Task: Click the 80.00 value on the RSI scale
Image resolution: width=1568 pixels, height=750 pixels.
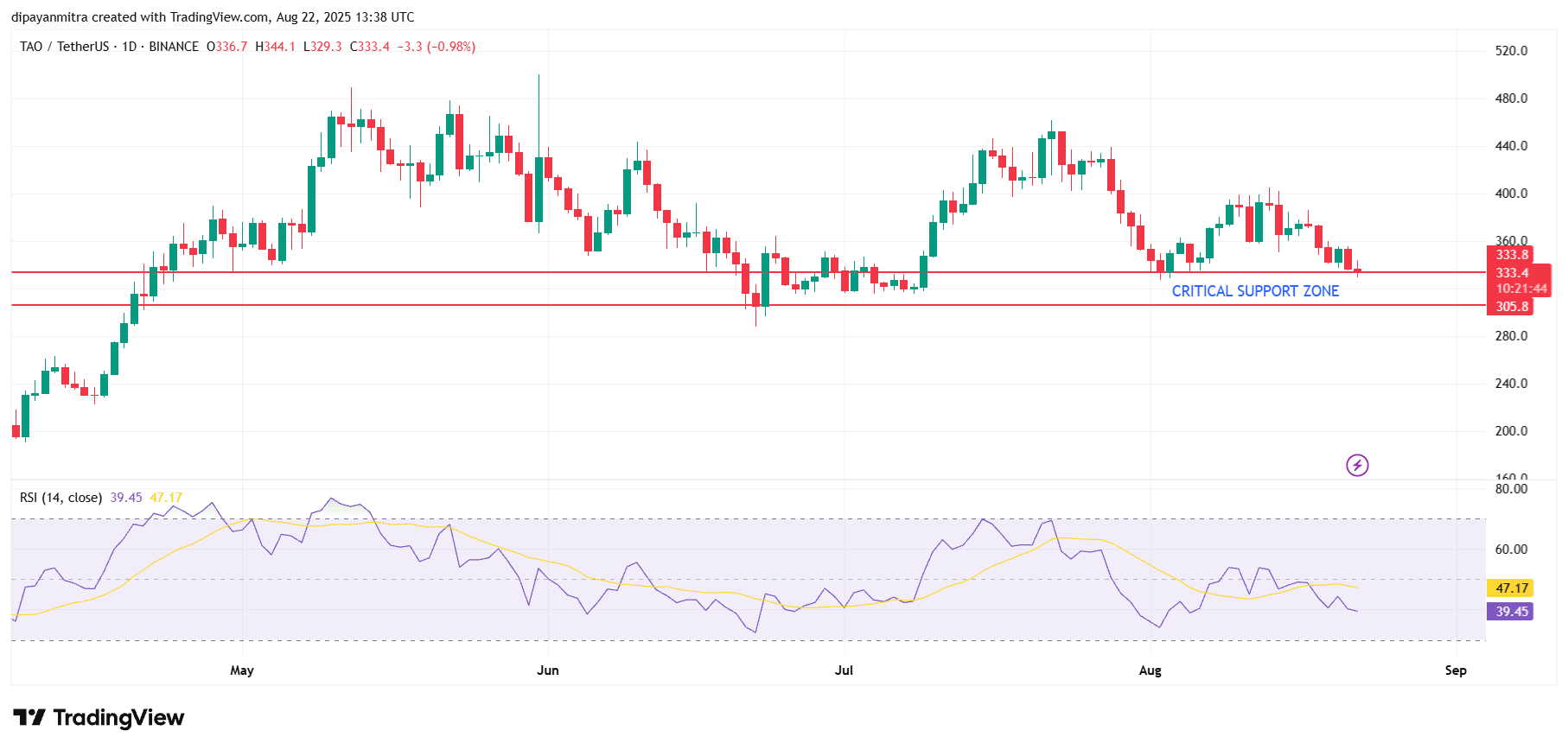Action: 1511,489
